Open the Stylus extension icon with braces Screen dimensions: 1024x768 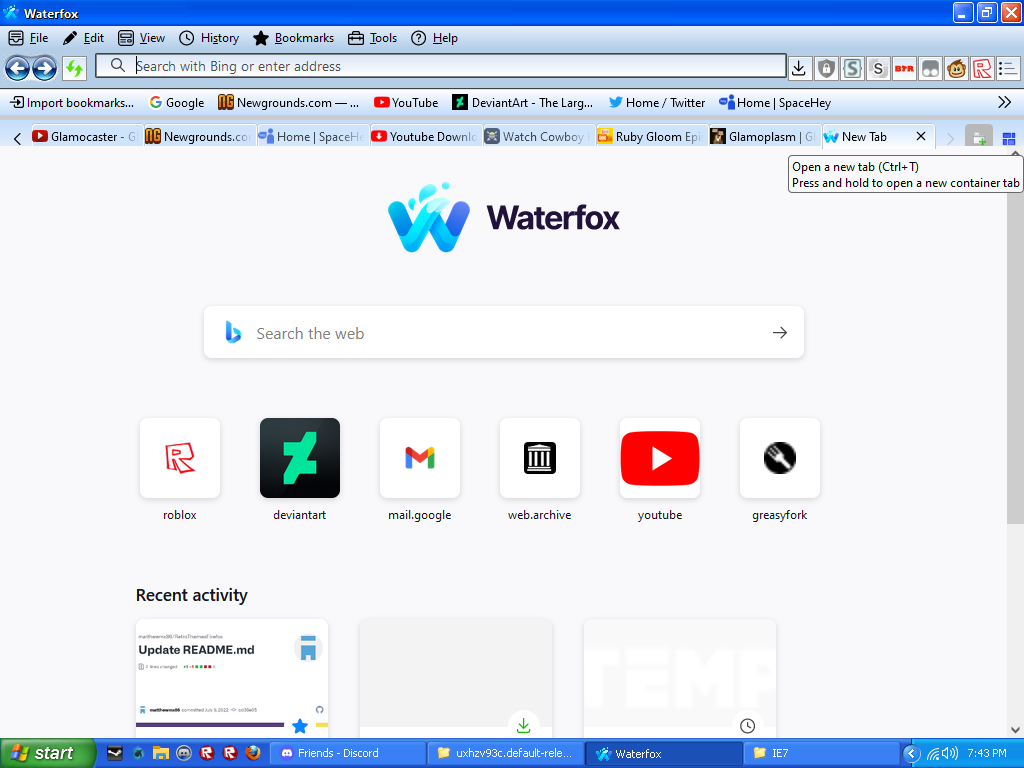[852, 68]
